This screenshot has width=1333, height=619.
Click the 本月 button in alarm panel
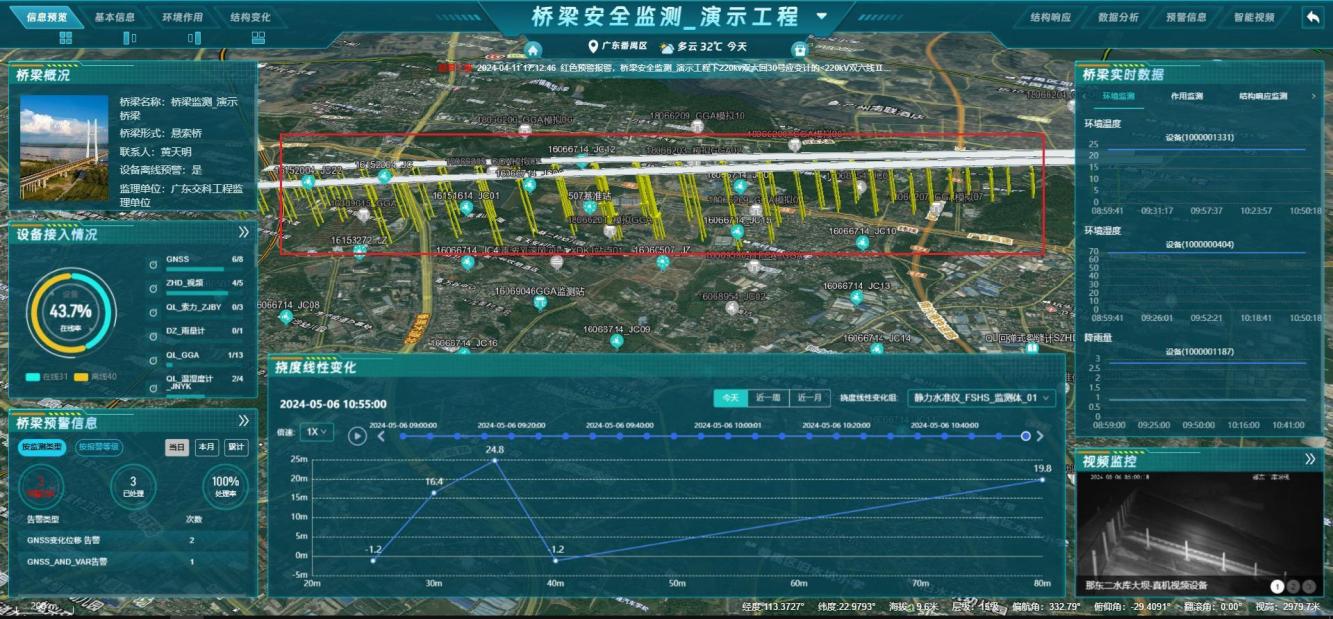pos(206,447)
